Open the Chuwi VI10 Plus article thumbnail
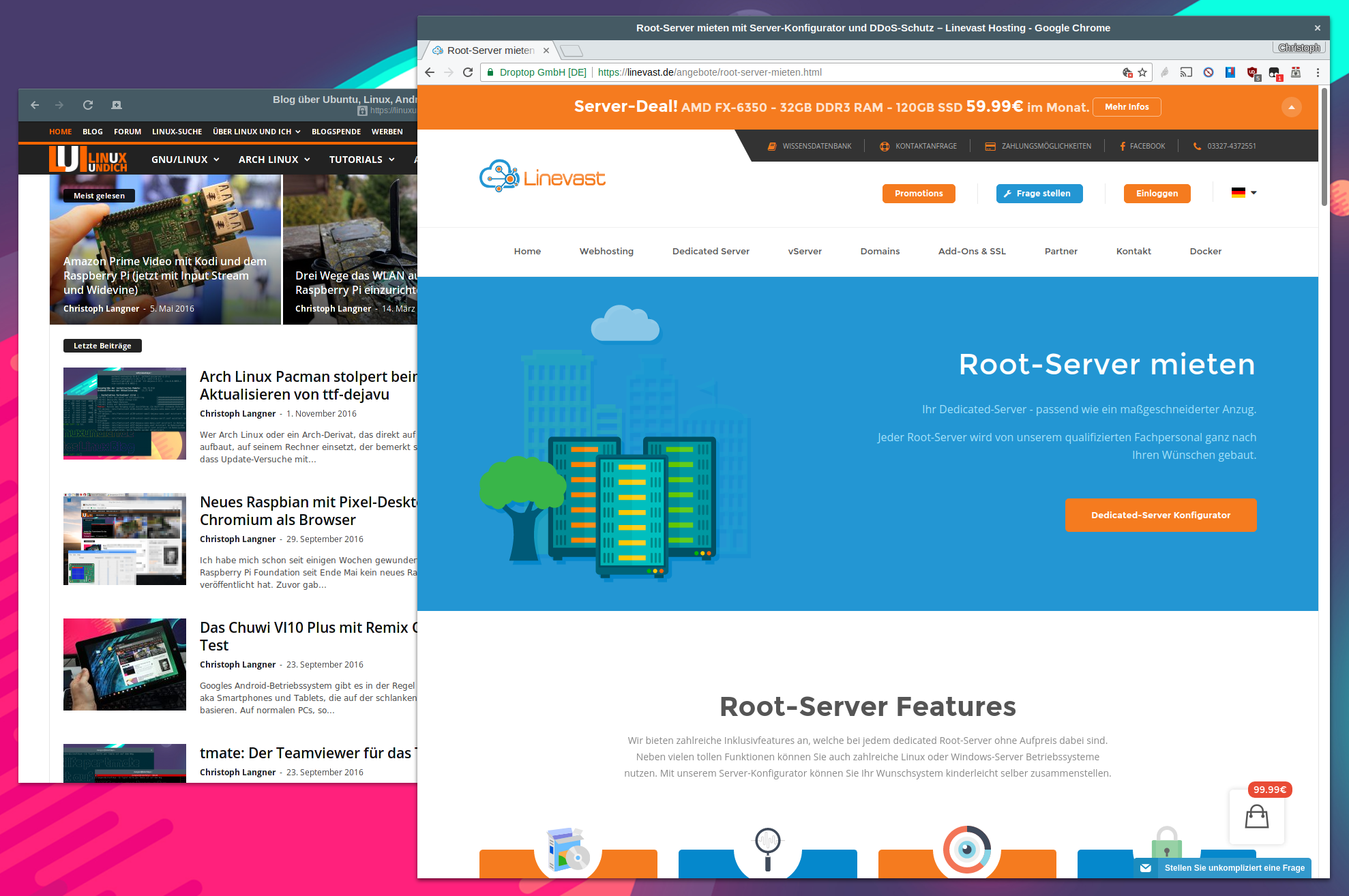Image resolution: width=1349 pixels, height=896 pixels. [125, 664]
